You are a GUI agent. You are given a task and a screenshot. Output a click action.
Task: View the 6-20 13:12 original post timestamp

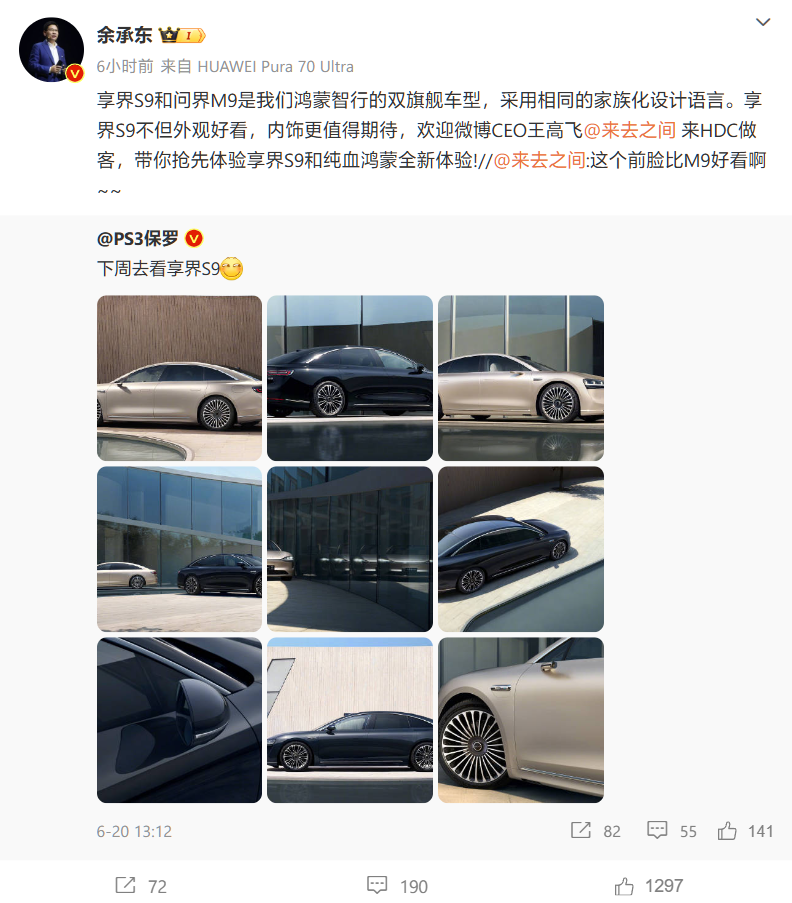(x=134, y=831)
